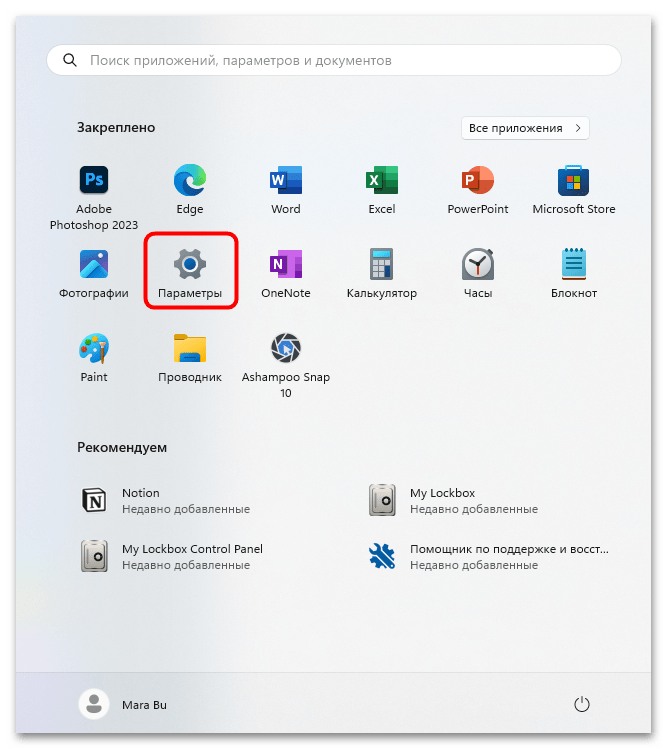Viewport: 667px width, 749px height.
Task: Click the power button icon
Action: (x=581, y=704)
